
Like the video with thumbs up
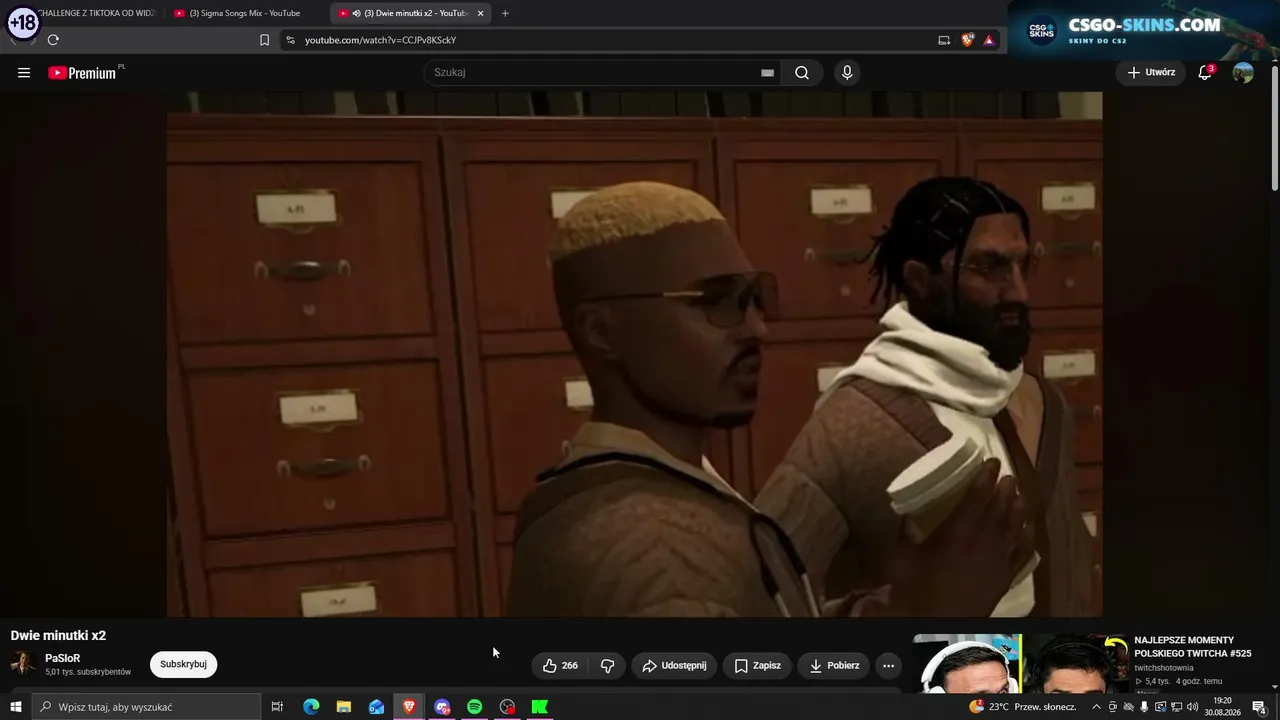point(560,665)
